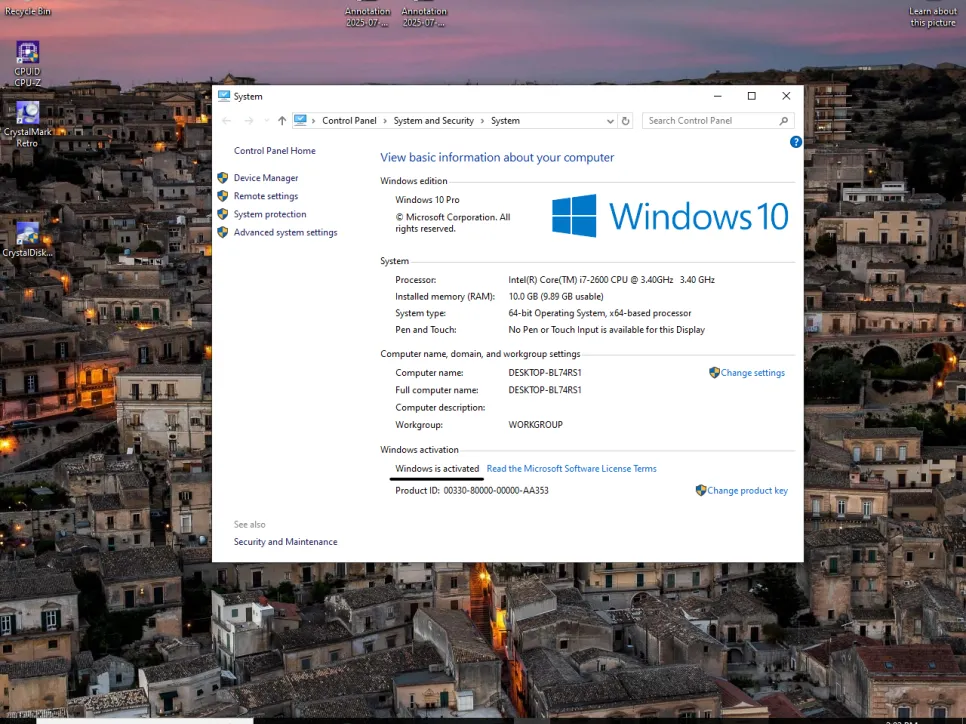Open first Annotation 2025-07 desktop file
This screenshot has height=724, width=966.
(367, 15)
